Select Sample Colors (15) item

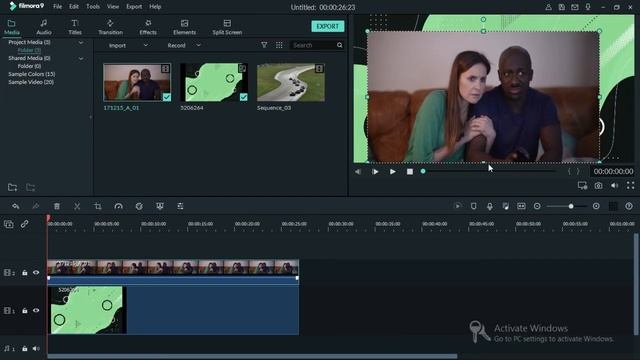[x=32, y=74]
